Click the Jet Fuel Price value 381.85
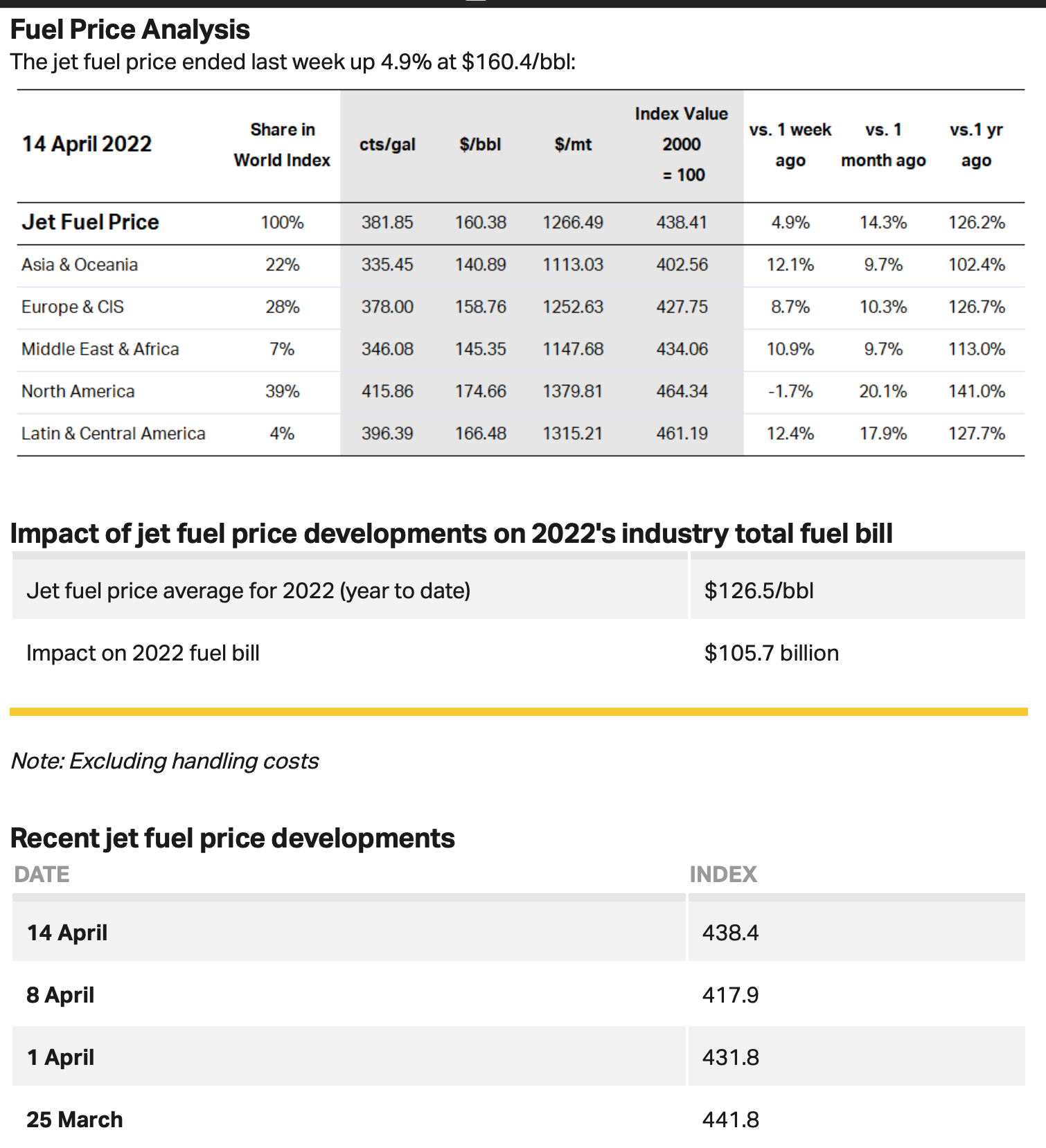The height and width of the screenshot is (1148, 1046). pos(387,222)
